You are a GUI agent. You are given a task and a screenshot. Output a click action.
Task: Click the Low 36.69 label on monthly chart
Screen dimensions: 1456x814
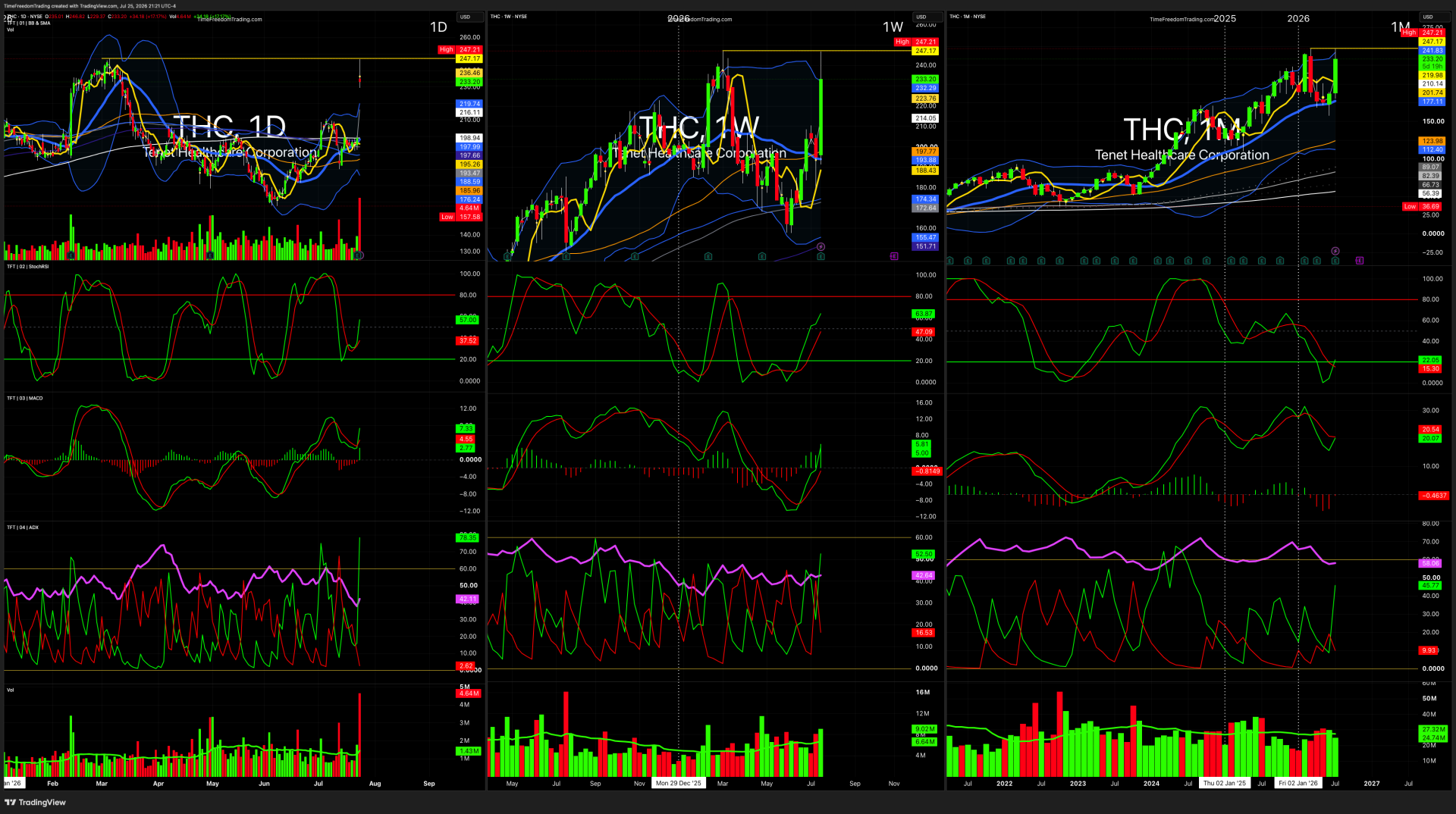pos(1423,206)
